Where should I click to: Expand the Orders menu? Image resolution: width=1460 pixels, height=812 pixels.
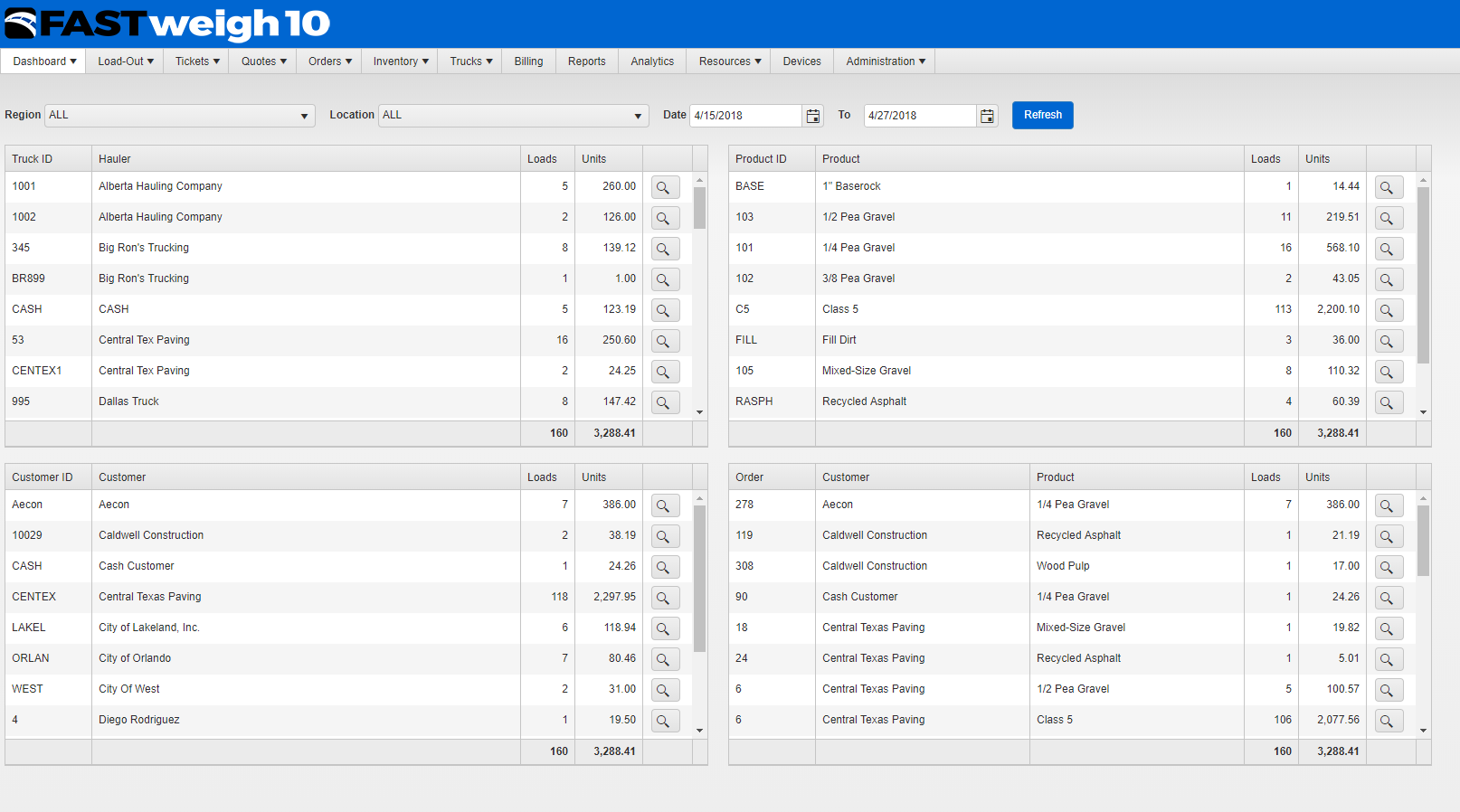point(330,61)
